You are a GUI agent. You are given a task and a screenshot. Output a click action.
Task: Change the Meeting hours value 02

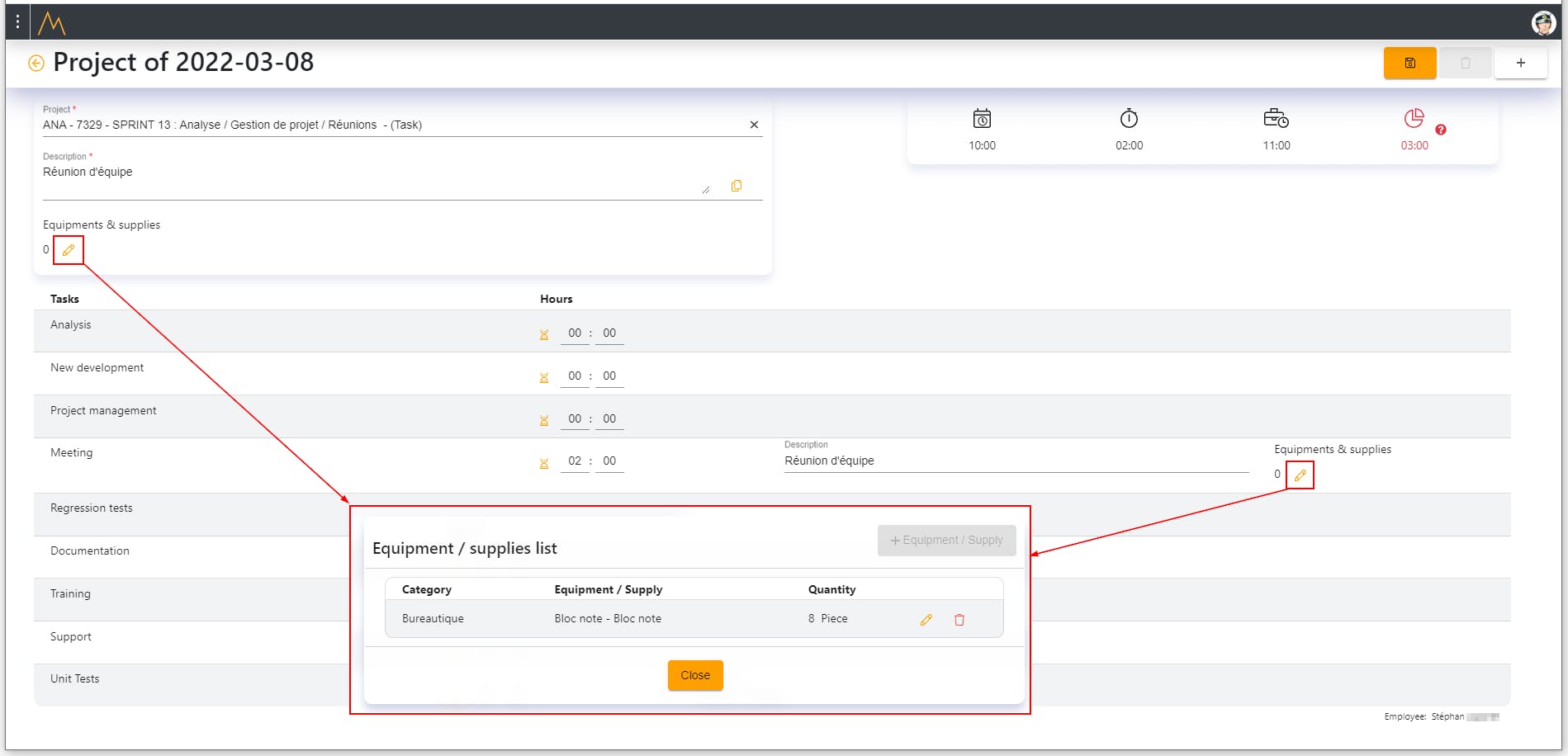[x=575, y=461]
